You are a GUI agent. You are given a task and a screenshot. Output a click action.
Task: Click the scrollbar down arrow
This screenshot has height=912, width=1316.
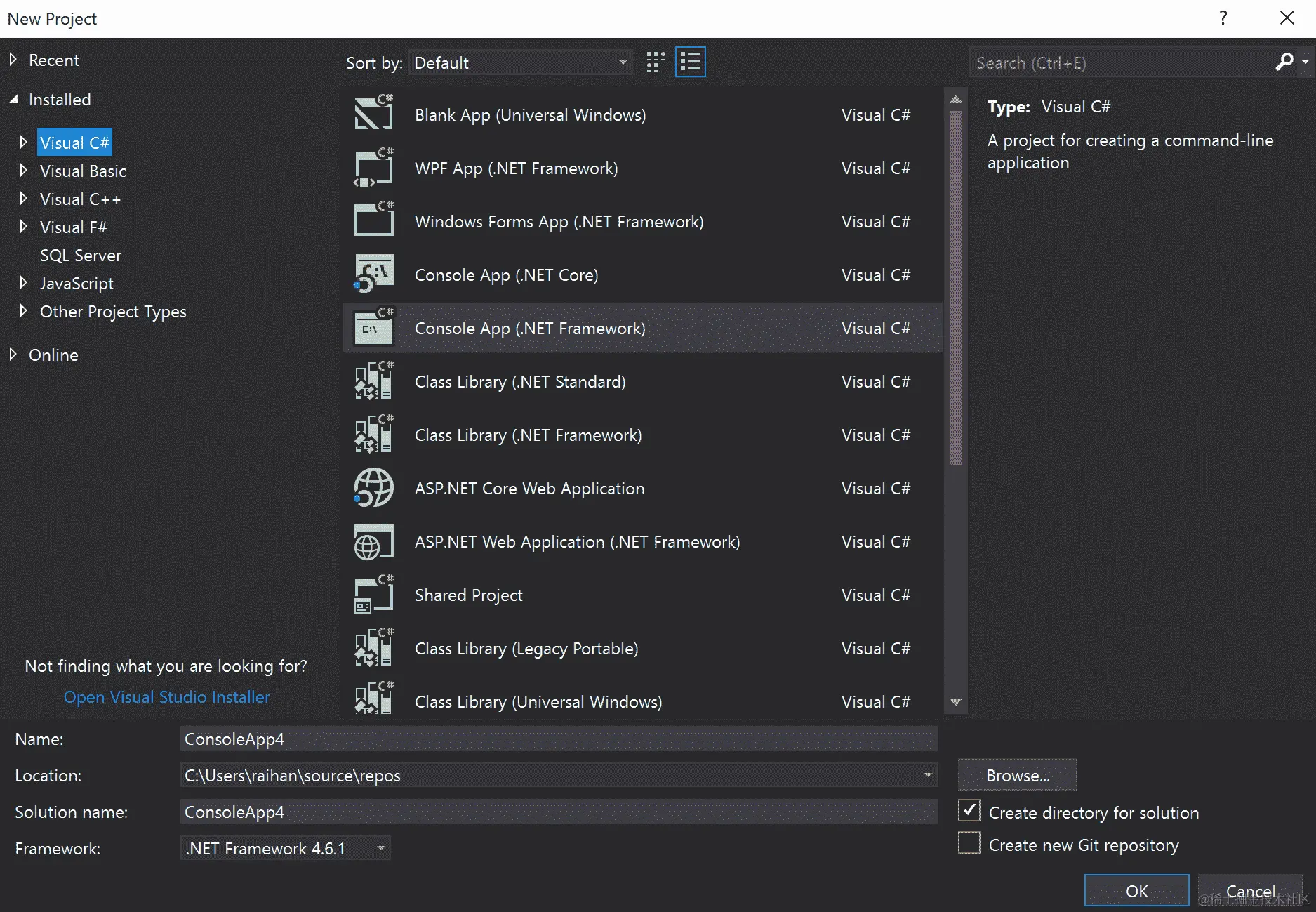955,701
